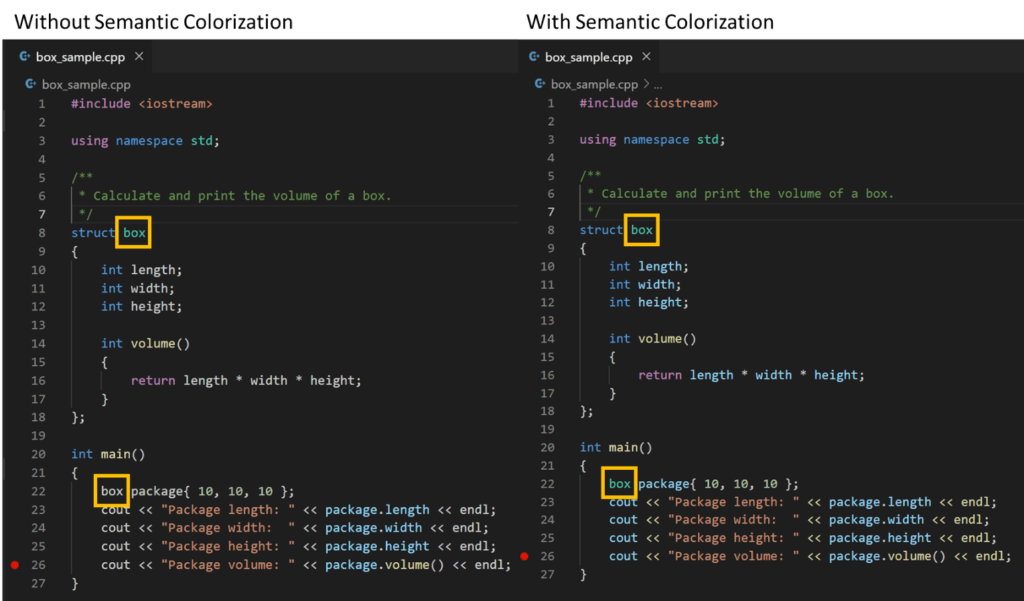Close the right box_sample.cpp tab
1024x601 pixels.
point(647,57)
